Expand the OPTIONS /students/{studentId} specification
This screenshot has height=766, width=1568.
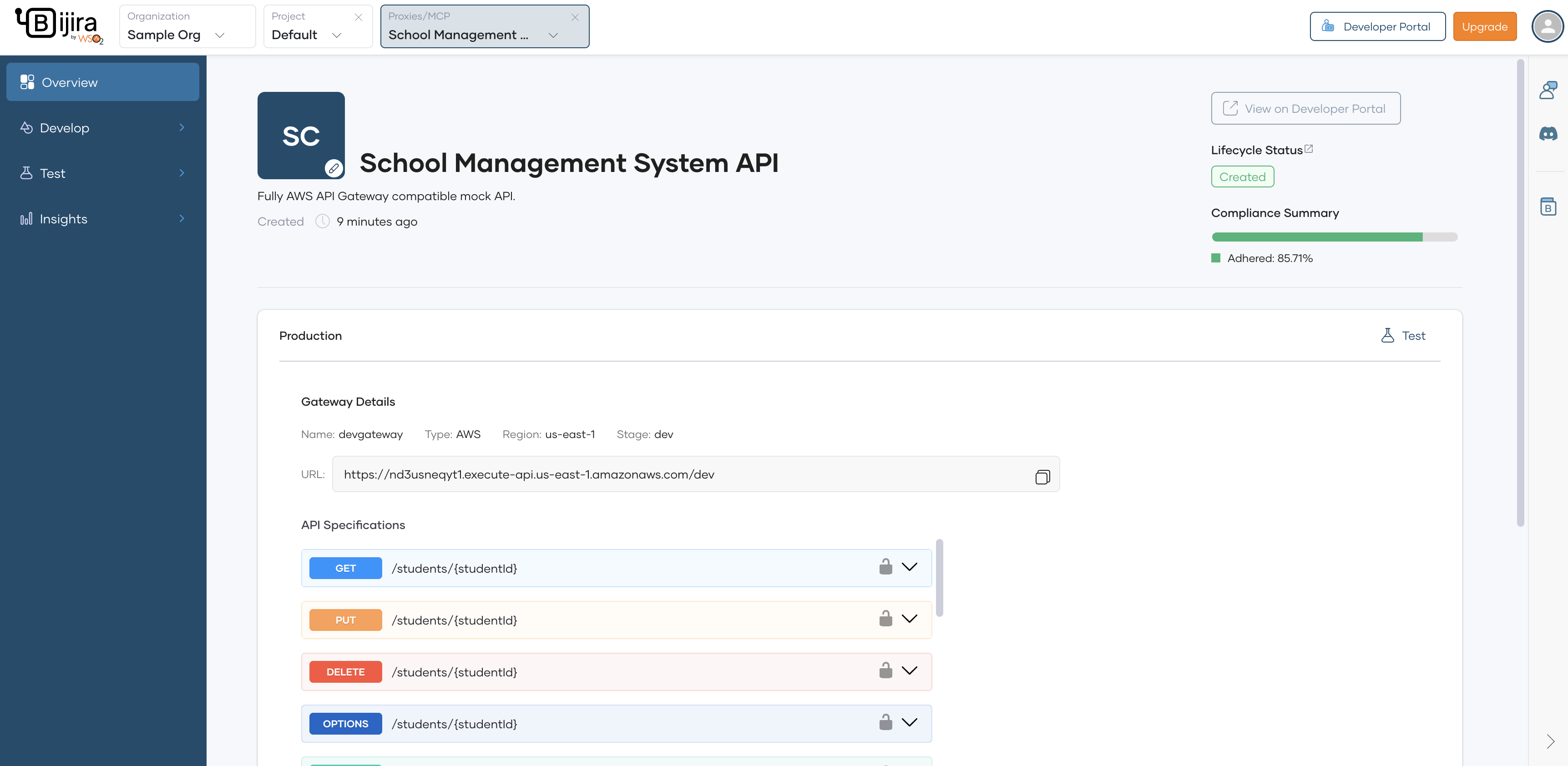pyautogui.click(x=910, y=723)
